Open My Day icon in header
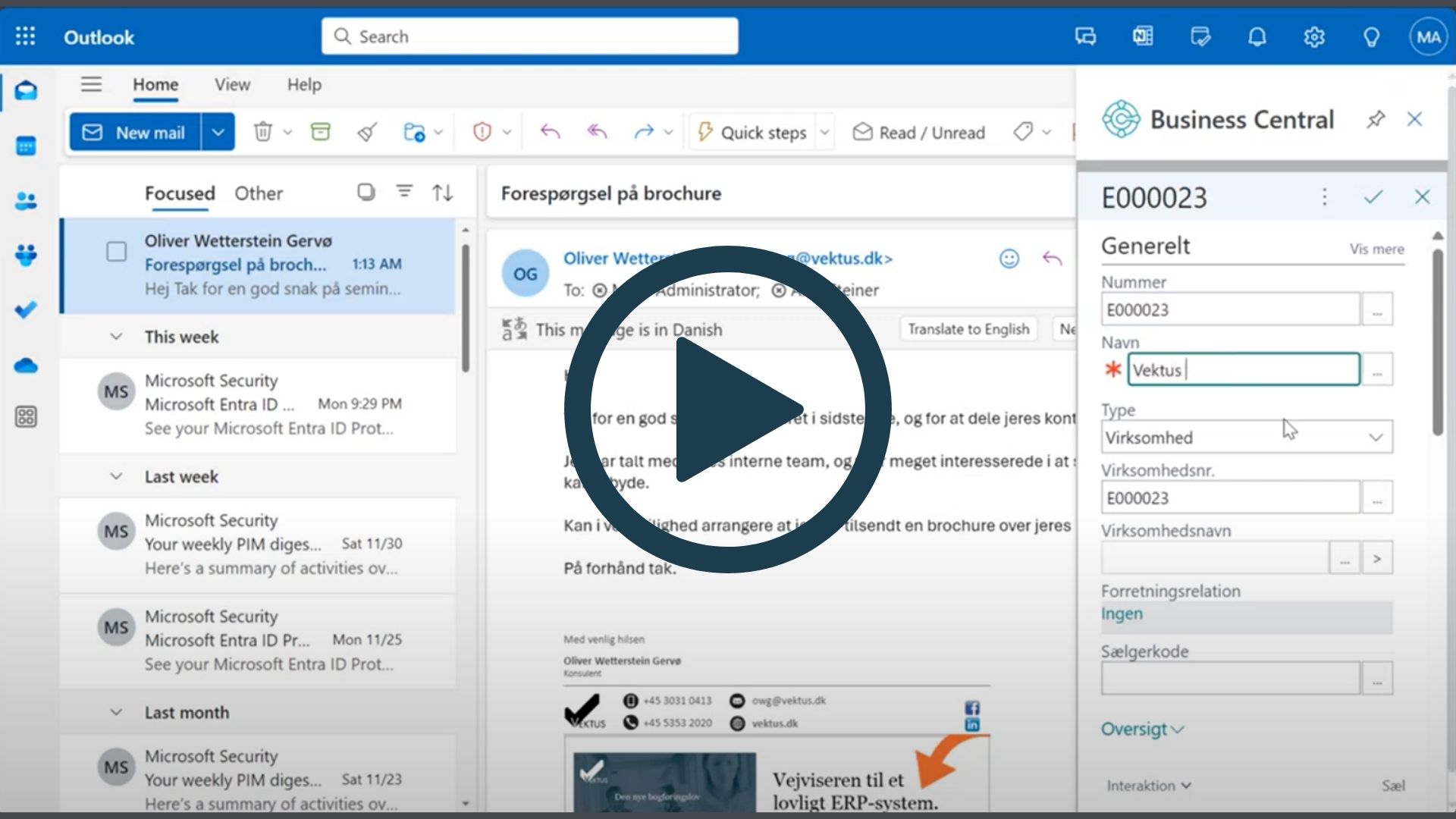Image resolution: width=1456 pixels, height=819 pixels. pos(1200,36)
